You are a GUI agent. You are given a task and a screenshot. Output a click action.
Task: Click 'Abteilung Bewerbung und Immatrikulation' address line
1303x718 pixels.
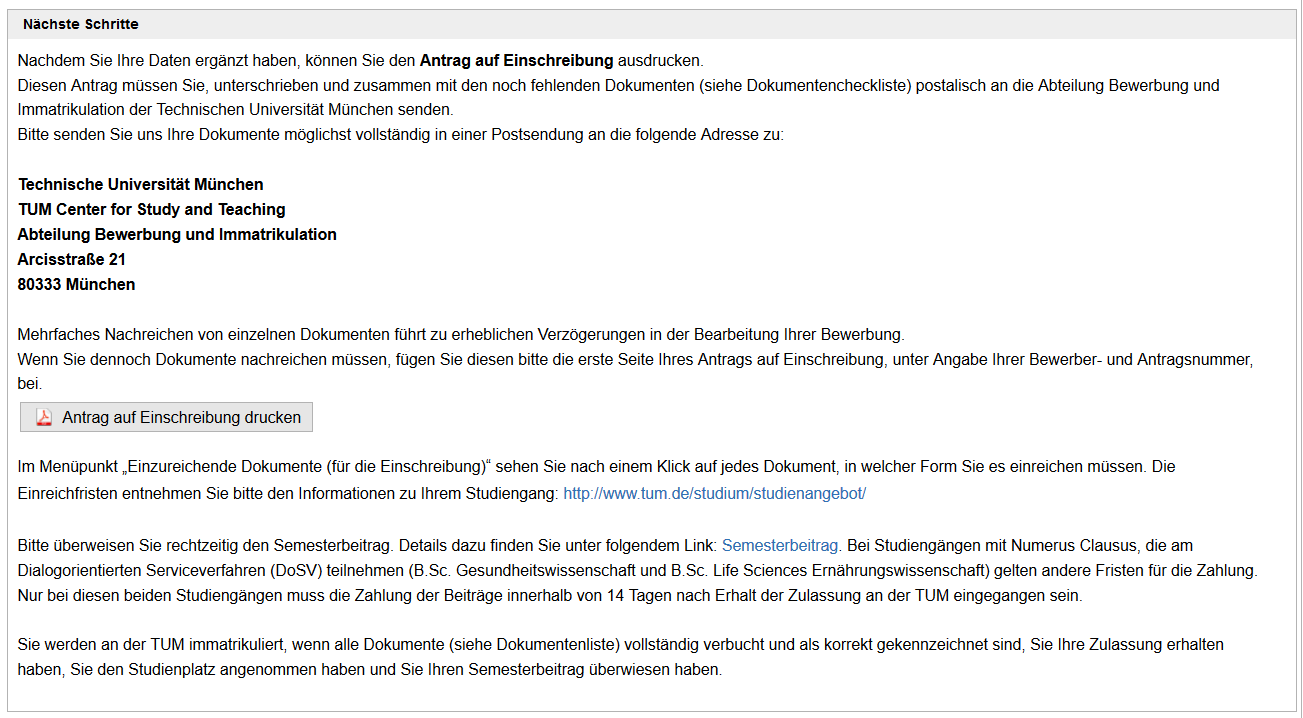click(177, 234)
